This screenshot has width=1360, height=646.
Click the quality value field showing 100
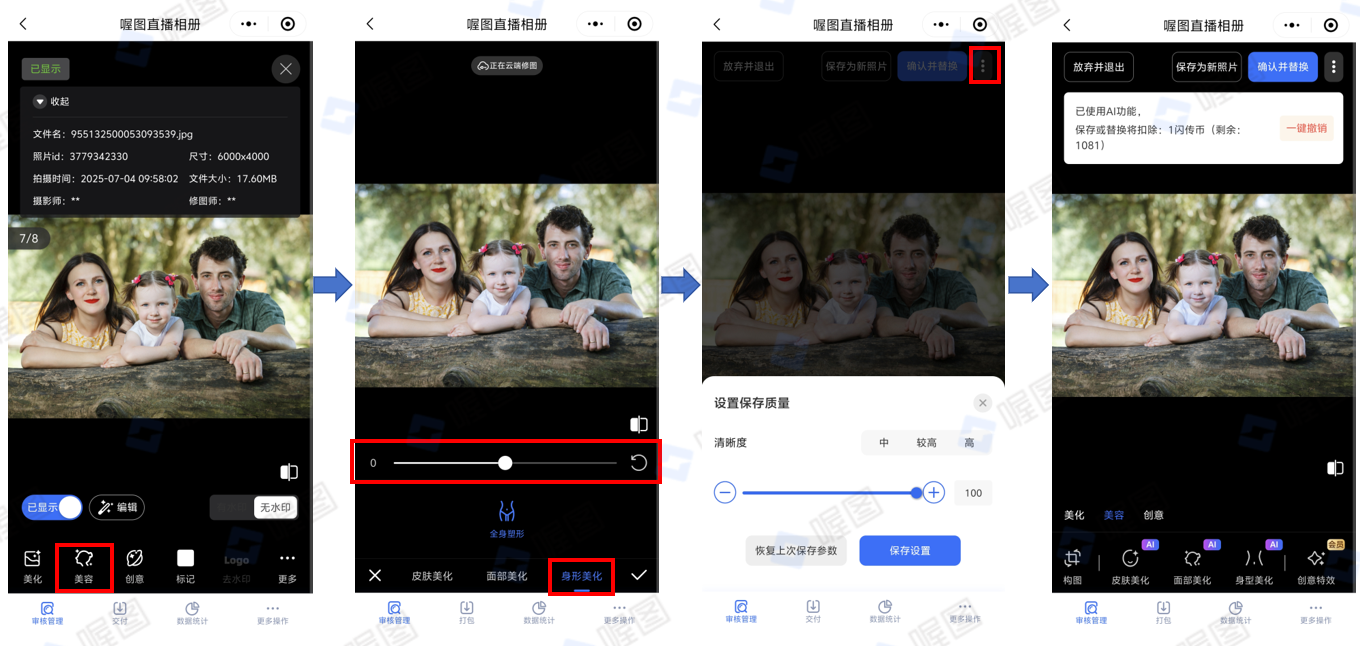(x=973, y=493)
